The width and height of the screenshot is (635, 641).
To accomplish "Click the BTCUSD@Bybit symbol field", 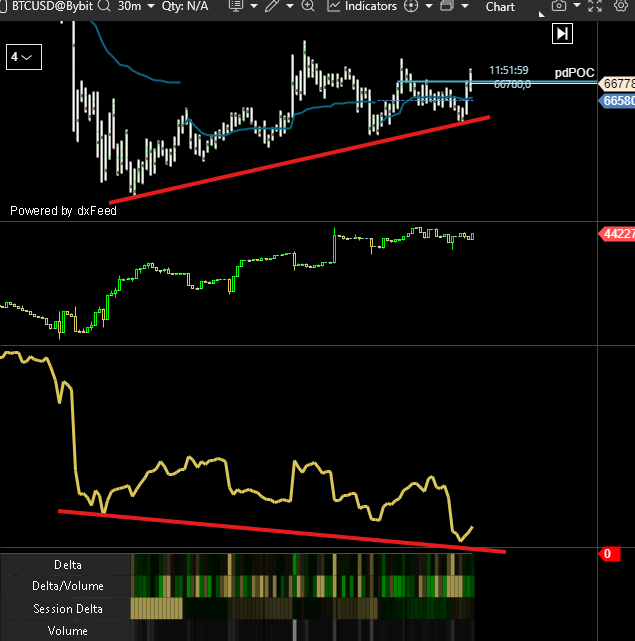I will 52,6.
